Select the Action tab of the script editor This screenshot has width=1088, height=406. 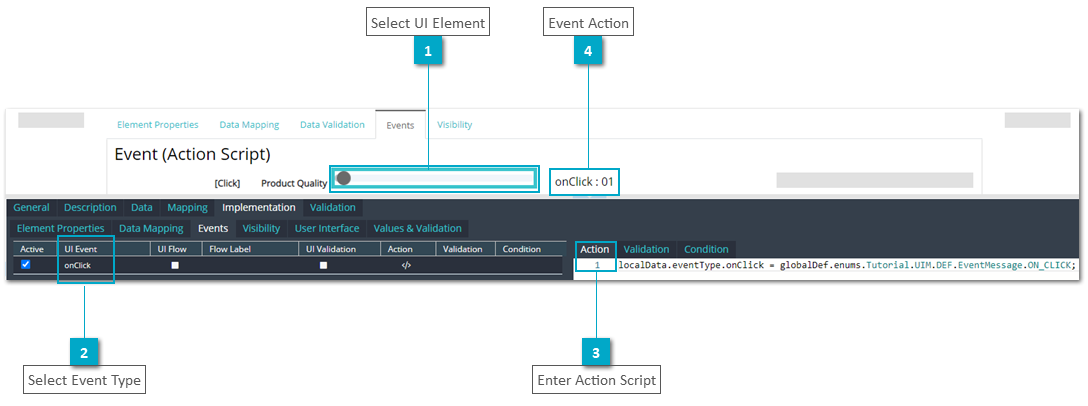click(x=595, y=249)
